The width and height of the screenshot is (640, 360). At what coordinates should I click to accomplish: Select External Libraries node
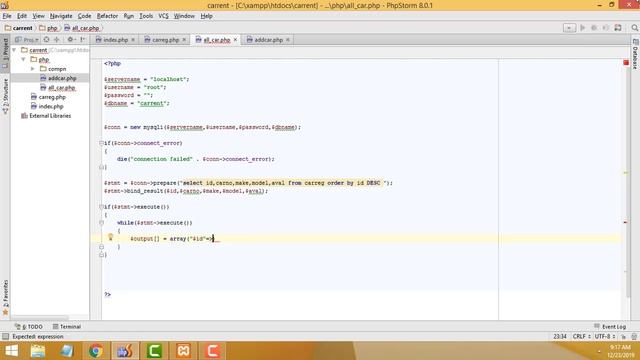tap(46, 116)
